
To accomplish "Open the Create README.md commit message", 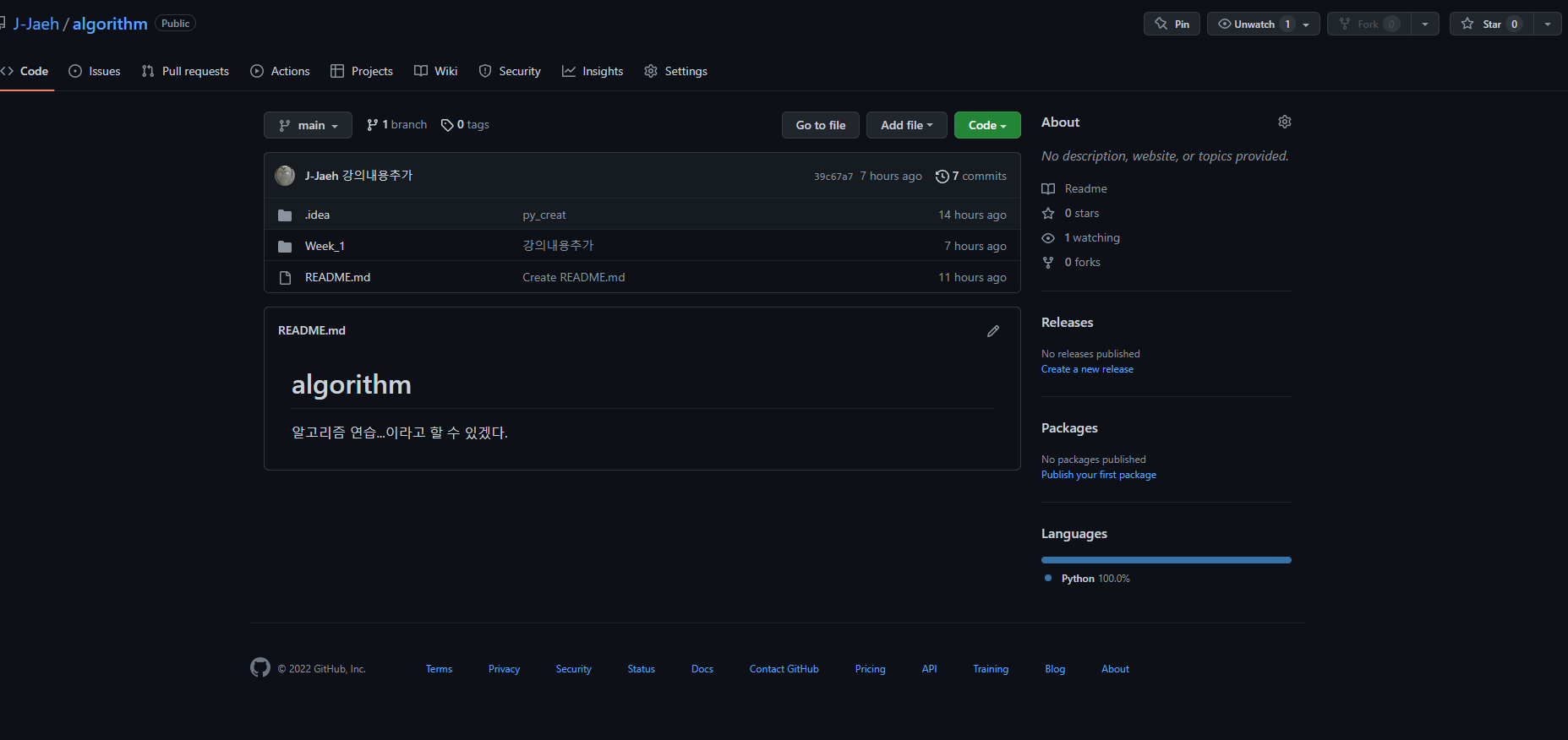I will [574, 278].
